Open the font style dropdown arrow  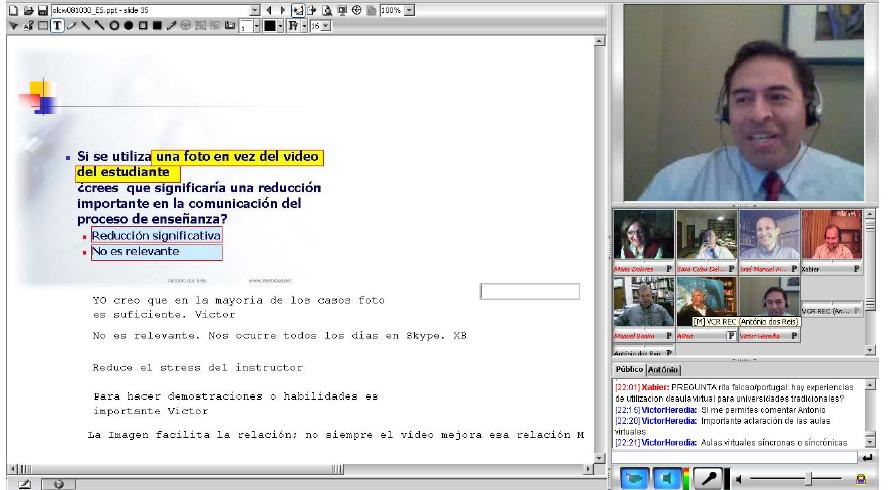[x=304, y=26]
